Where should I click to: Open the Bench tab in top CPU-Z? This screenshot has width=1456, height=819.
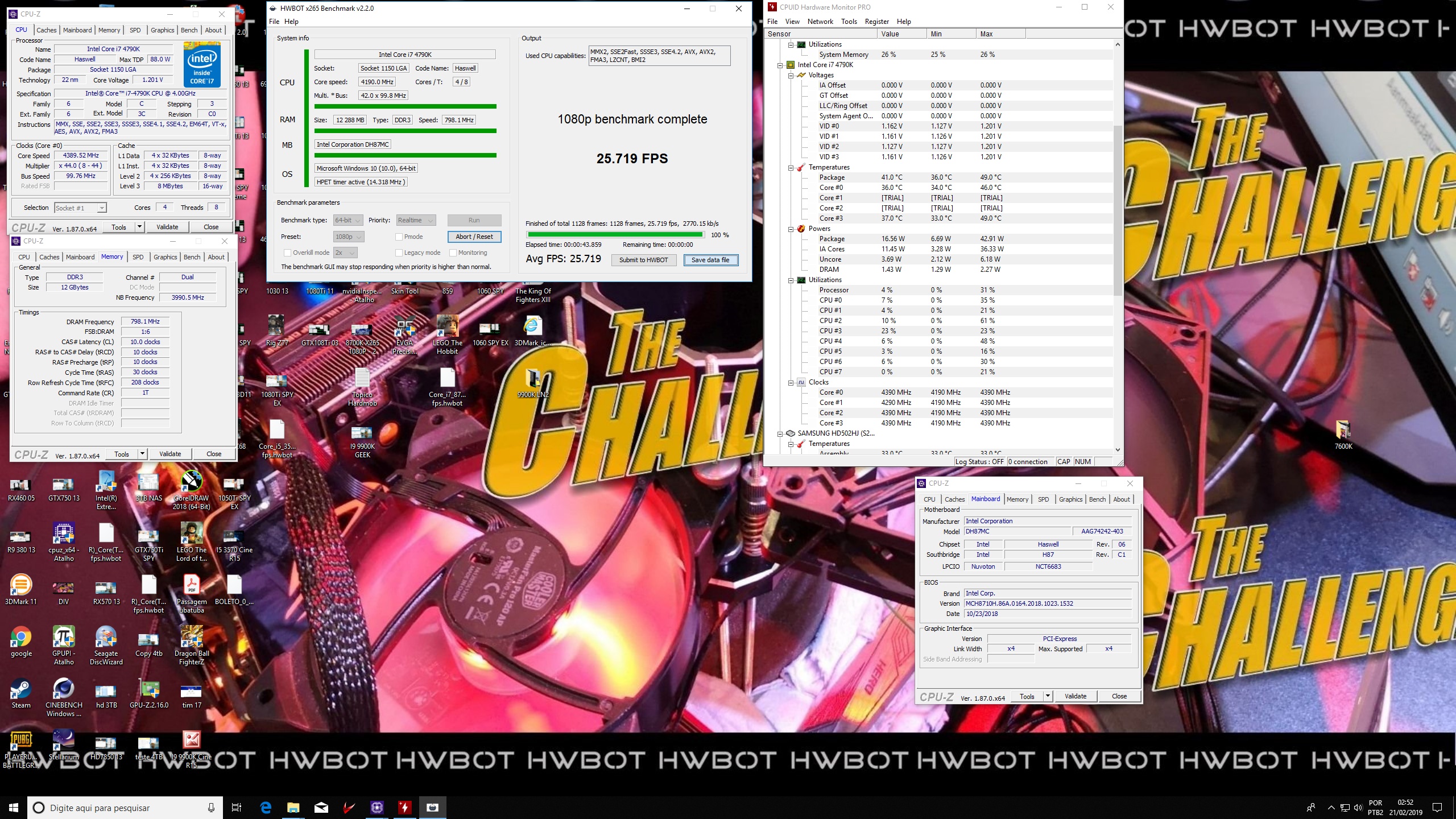[189, 30]
